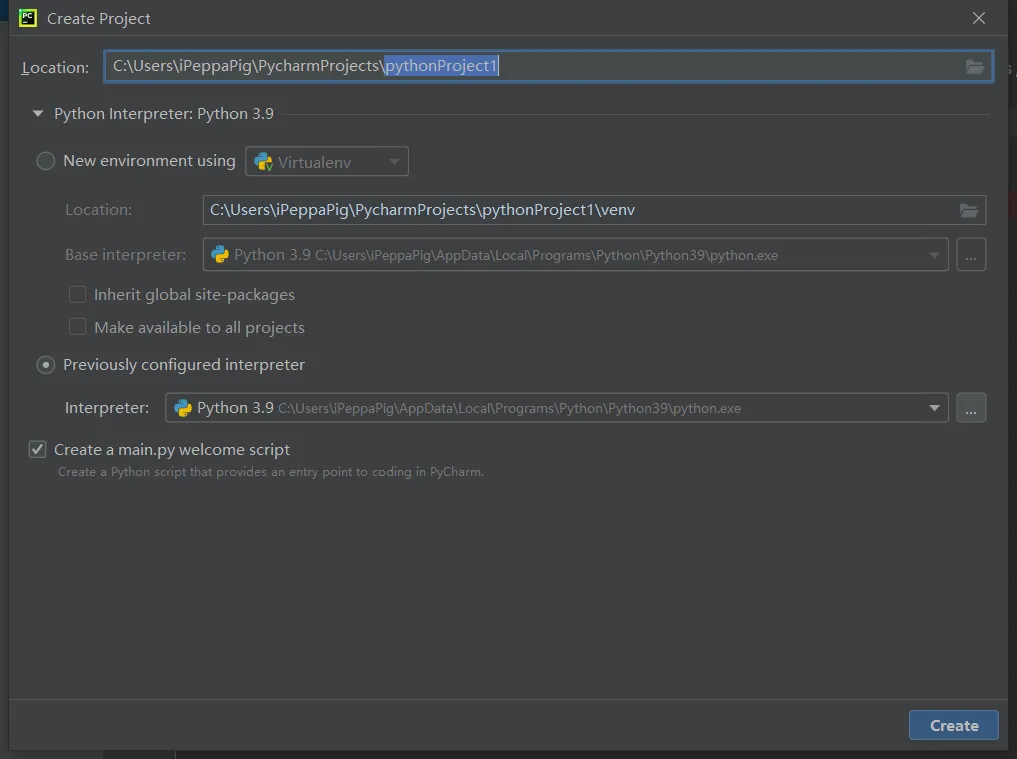Click the PyCharm logo in title bar

(x=28, y=18)
